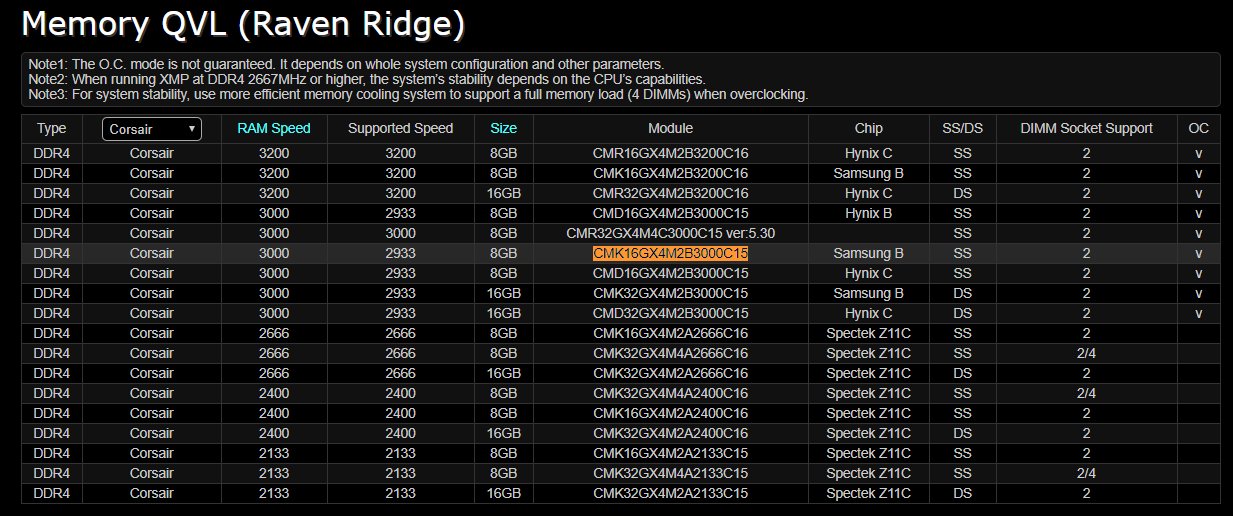
Task: Click Samsung B chip for CMK32GX4M2B3000C15
Action: (868, 294)
